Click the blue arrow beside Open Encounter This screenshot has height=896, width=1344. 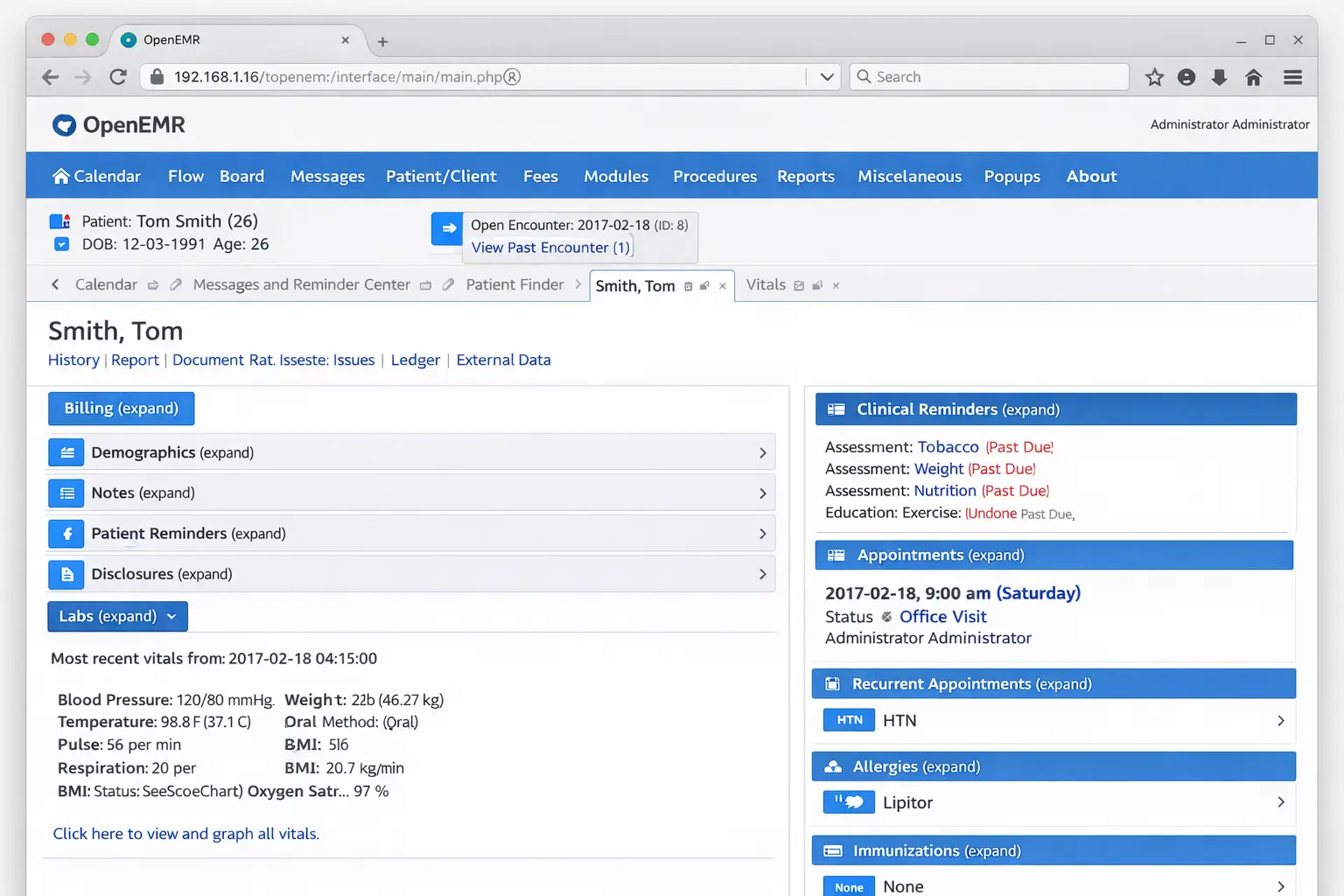[447, 228]
